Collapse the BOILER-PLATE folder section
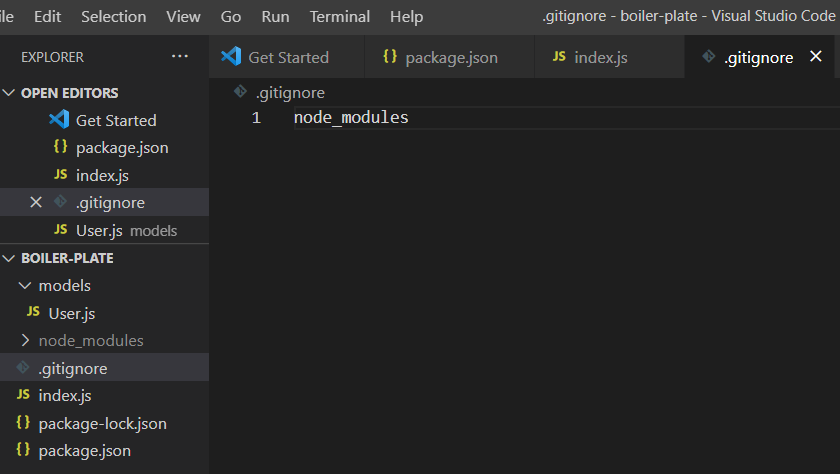Screen dimensions: 840x474 click(9, 258)
